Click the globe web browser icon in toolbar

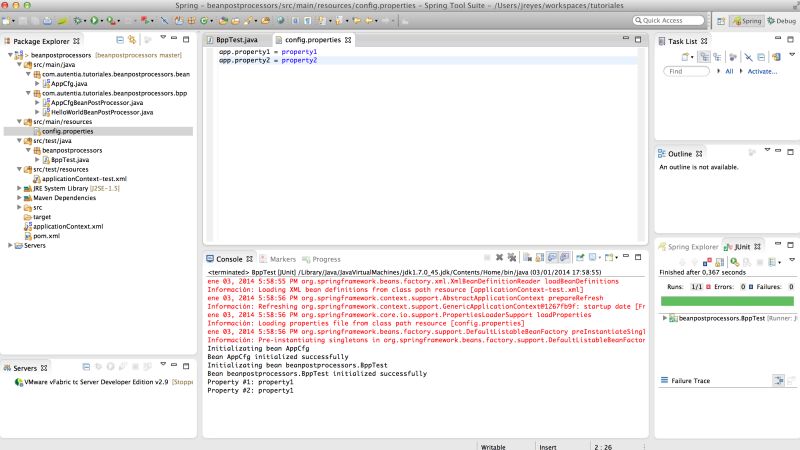point(281,21)
